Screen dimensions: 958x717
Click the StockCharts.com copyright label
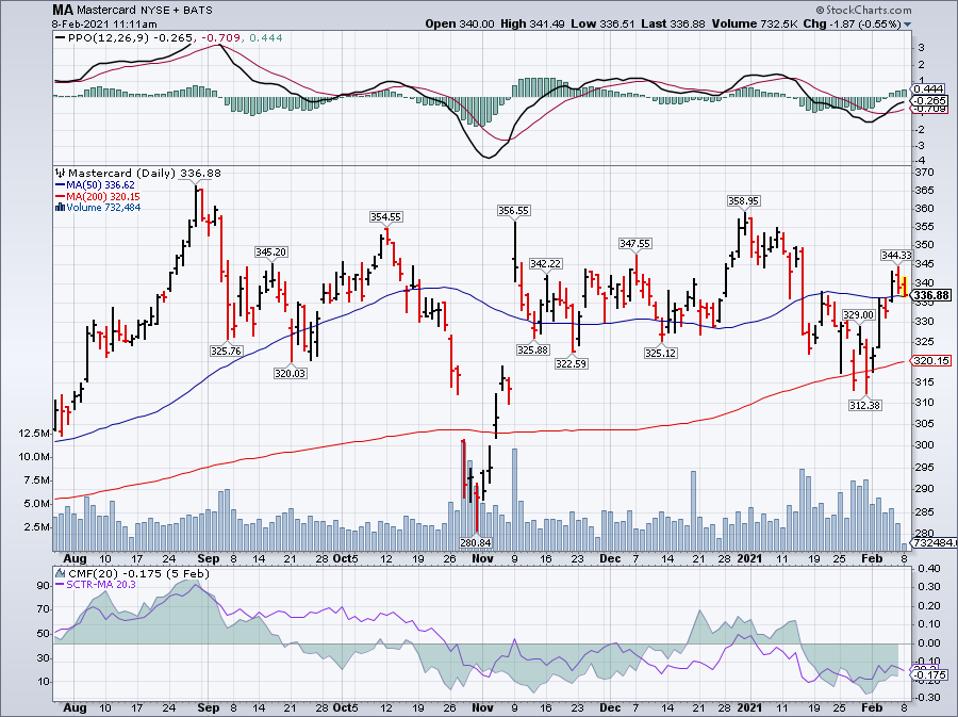coord(863,10)
